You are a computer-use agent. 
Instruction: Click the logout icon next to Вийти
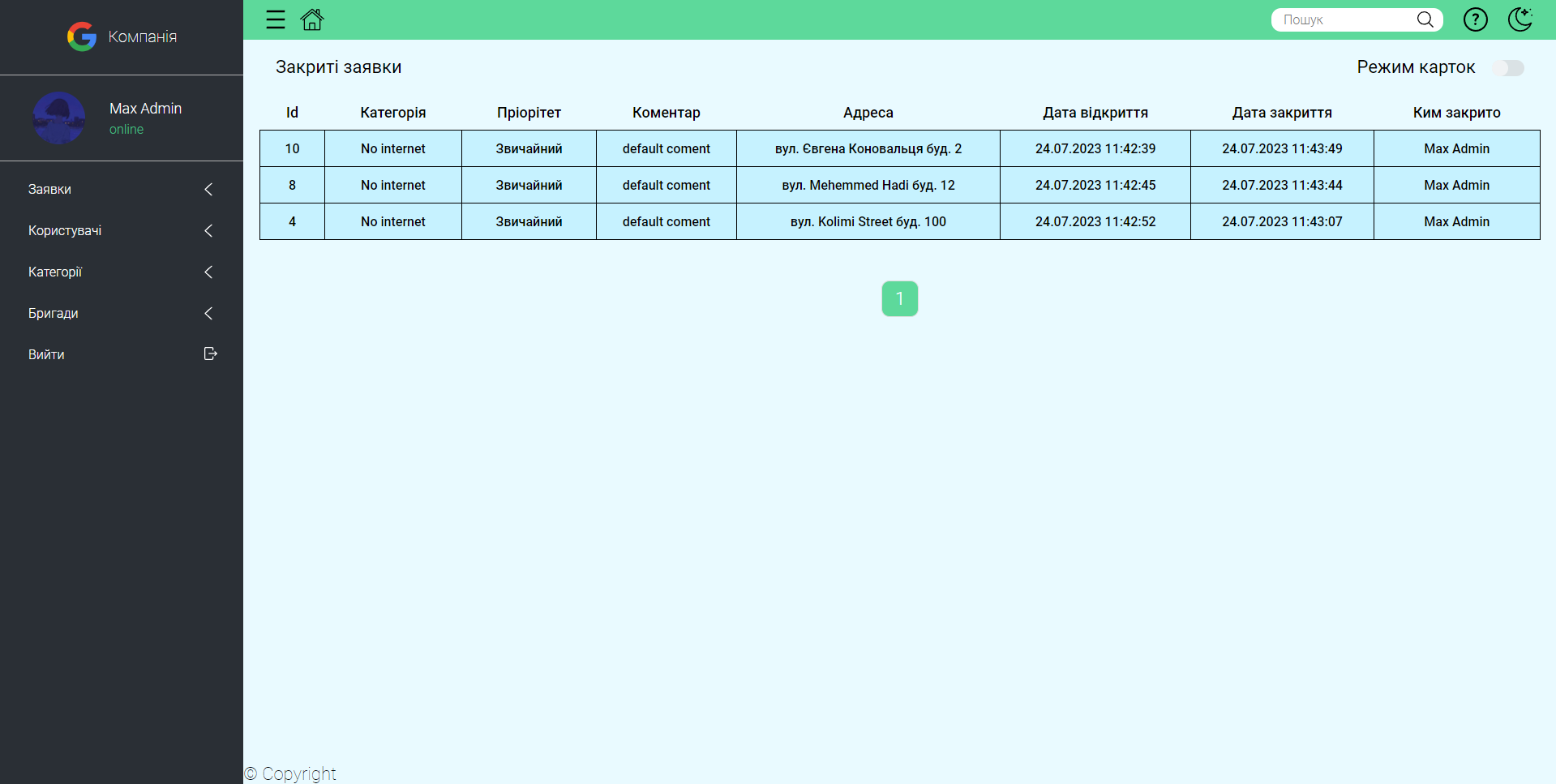[x=210, y=353]
